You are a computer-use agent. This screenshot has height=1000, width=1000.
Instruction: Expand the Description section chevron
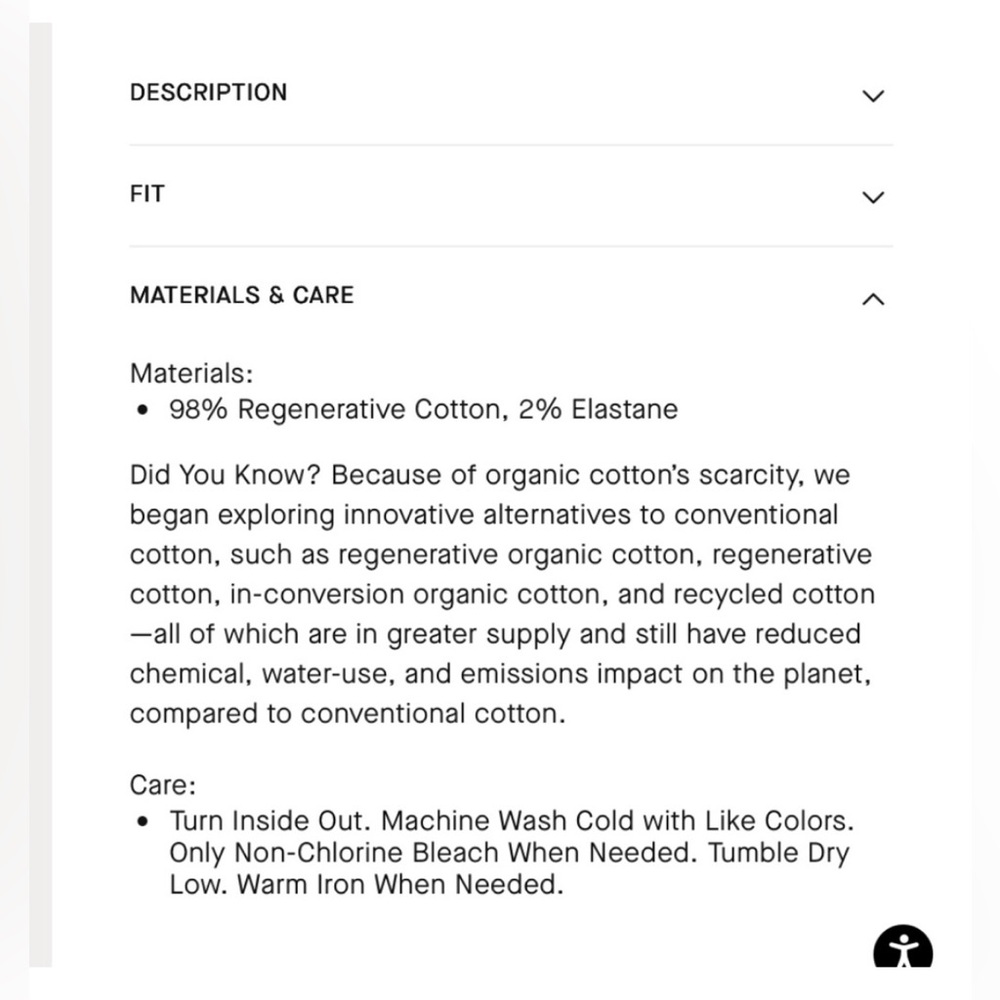click(x=873, y=96)
